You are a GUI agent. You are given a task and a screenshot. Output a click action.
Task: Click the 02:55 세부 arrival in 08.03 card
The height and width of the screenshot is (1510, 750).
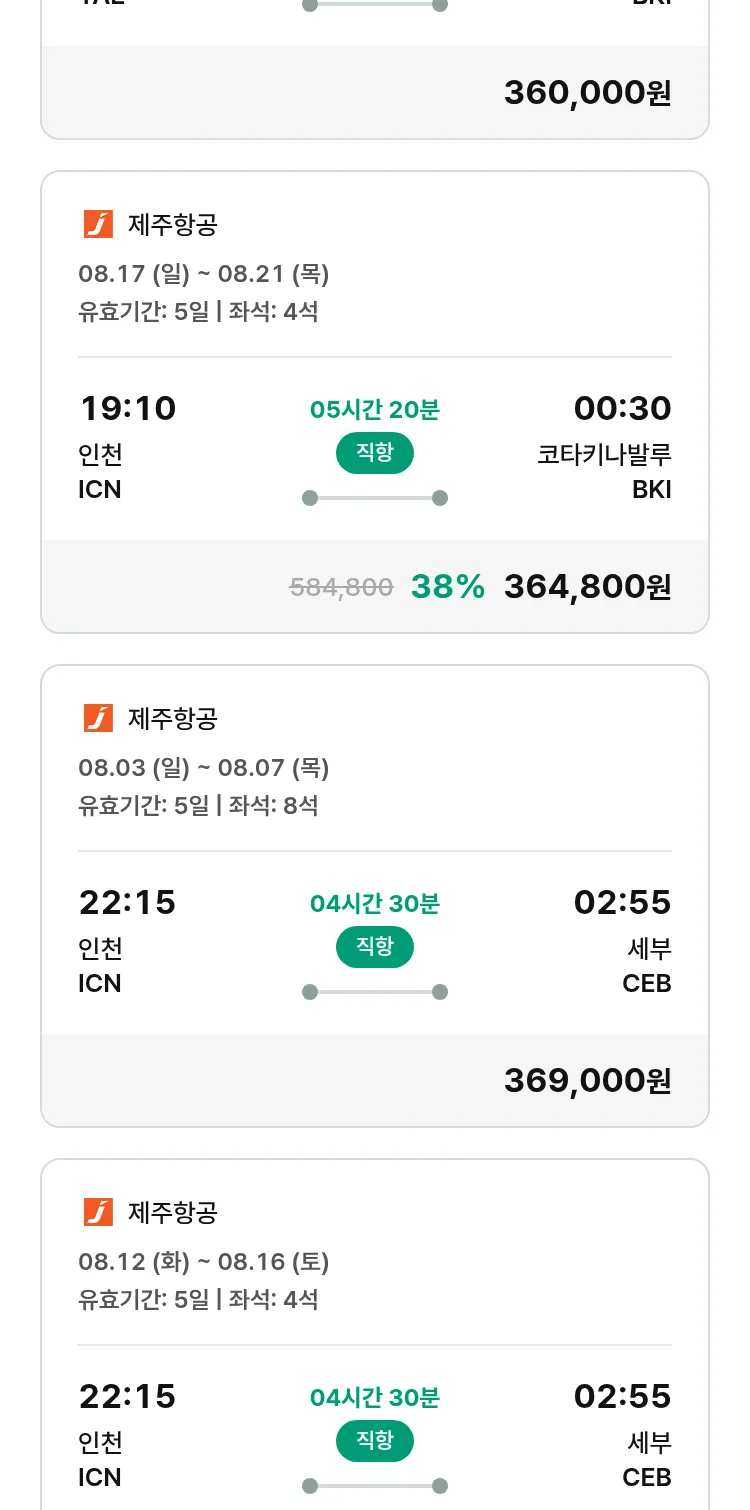click(x=622, y=903)
